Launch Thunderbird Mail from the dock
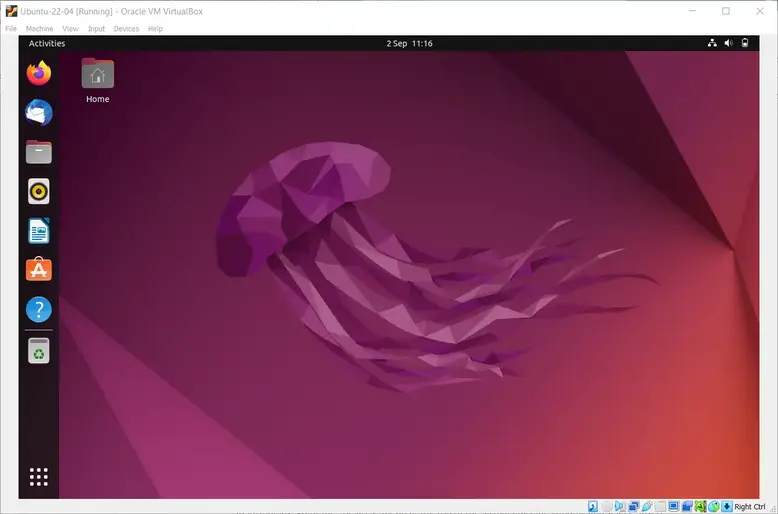 [x=39, y=112]
